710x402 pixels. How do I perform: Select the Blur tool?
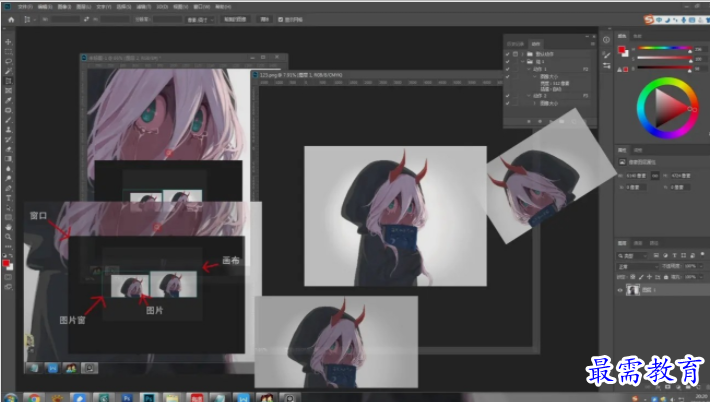tap(8, 169)
